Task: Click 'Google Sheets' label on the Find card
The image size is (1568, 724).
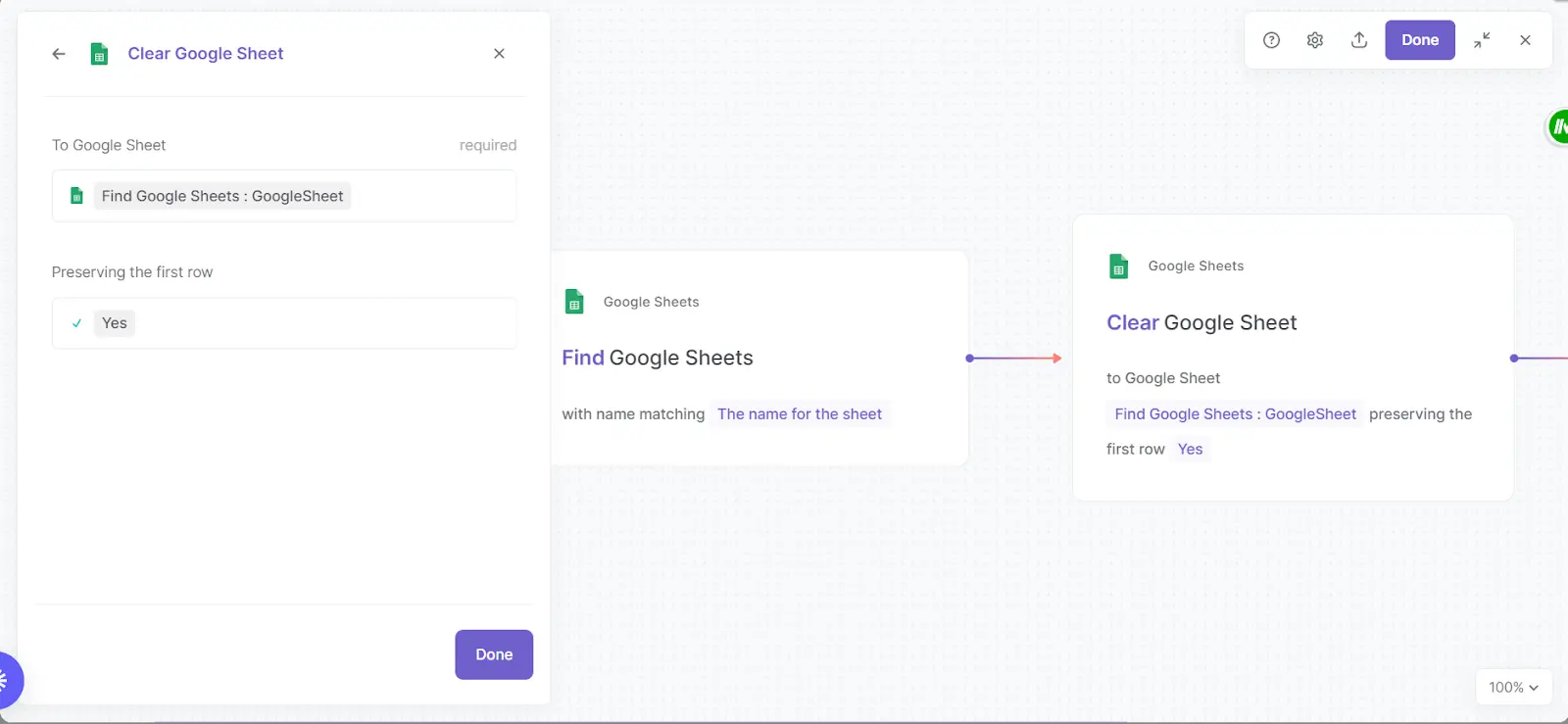Action: pos(651,302)
